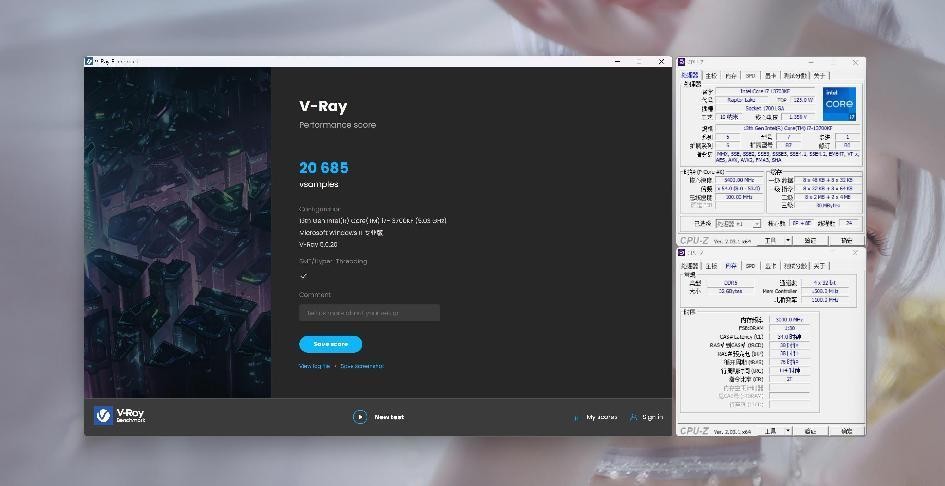Open 主板 tab in CPU-Z processor window
The height and width of the screenshot is (486, 945).
pyautogui.click(x=711, y=75)
